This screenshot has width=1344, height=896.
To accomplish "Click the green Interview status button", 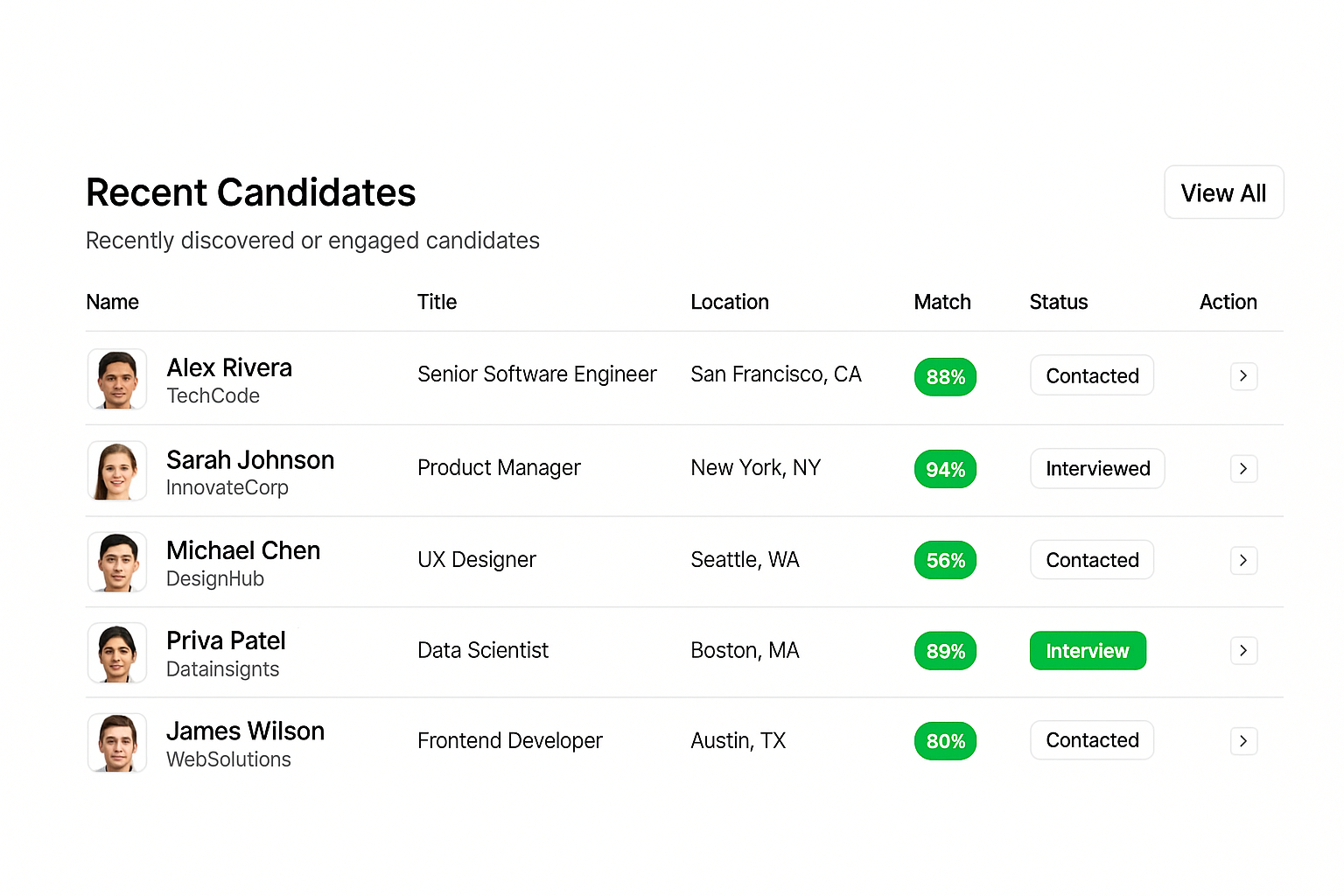I will tap(1088, 650).
